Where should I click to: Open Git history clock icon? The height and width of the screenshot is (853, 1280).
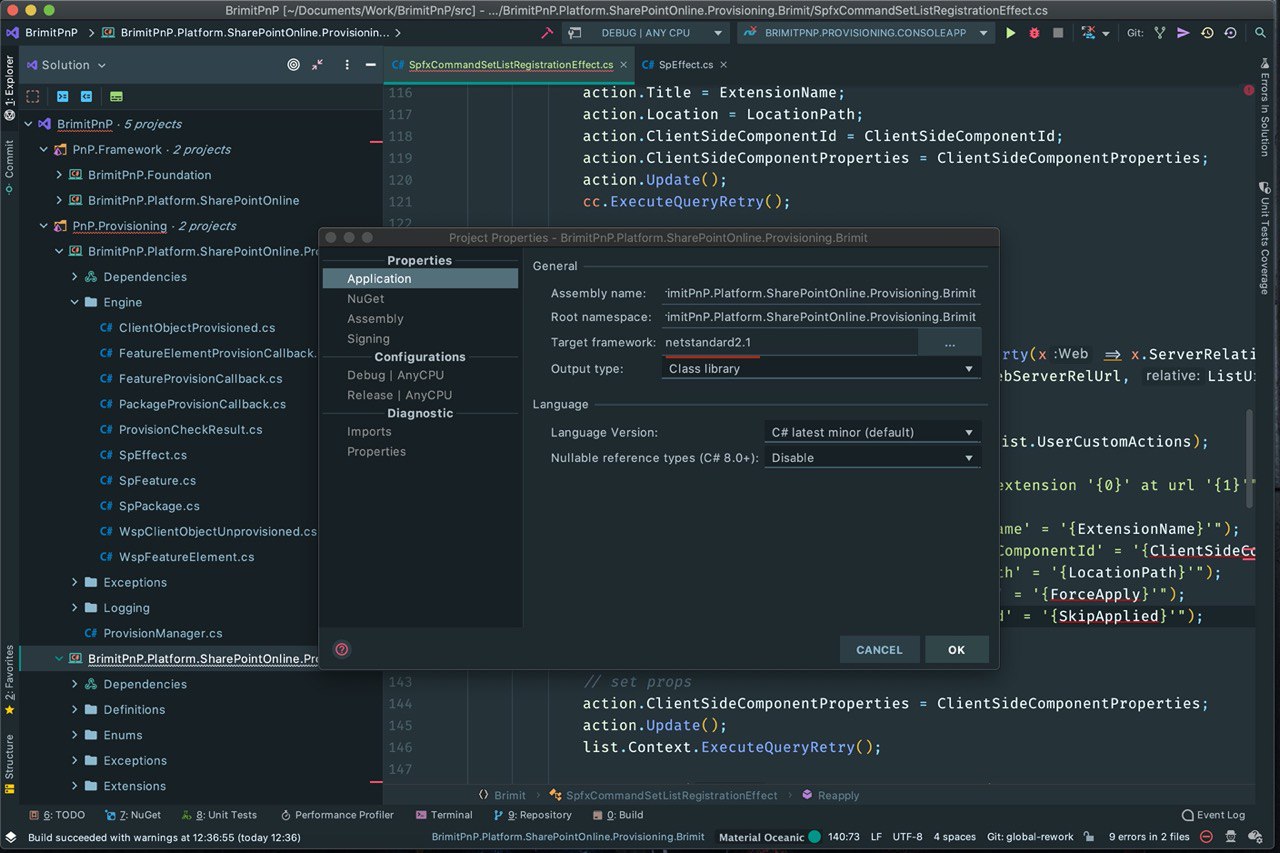[x=1207, y=33]
